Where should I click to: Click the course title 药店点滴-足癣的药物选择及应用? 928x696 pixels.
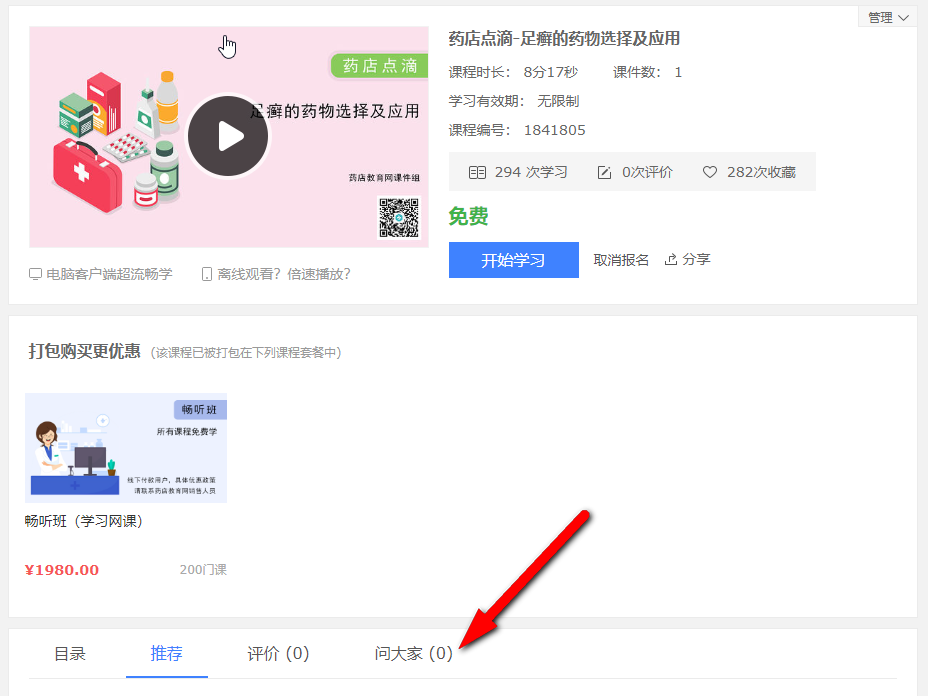(x=564, y=39)
